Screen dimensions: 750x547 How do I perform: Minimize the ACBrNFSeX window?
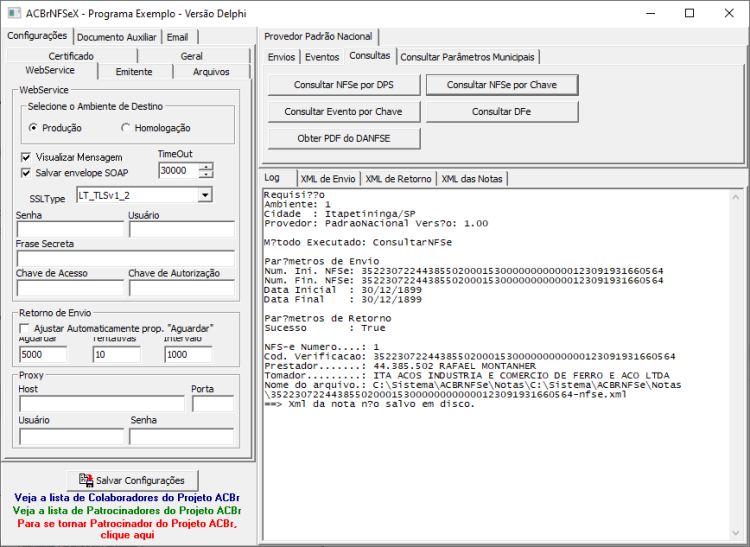[x=650, y=13]
